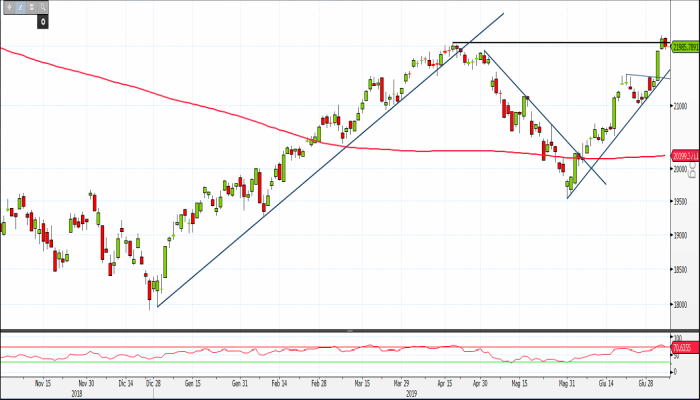
Task: Click the 19500 price axis label
Action: click(681, 202)
